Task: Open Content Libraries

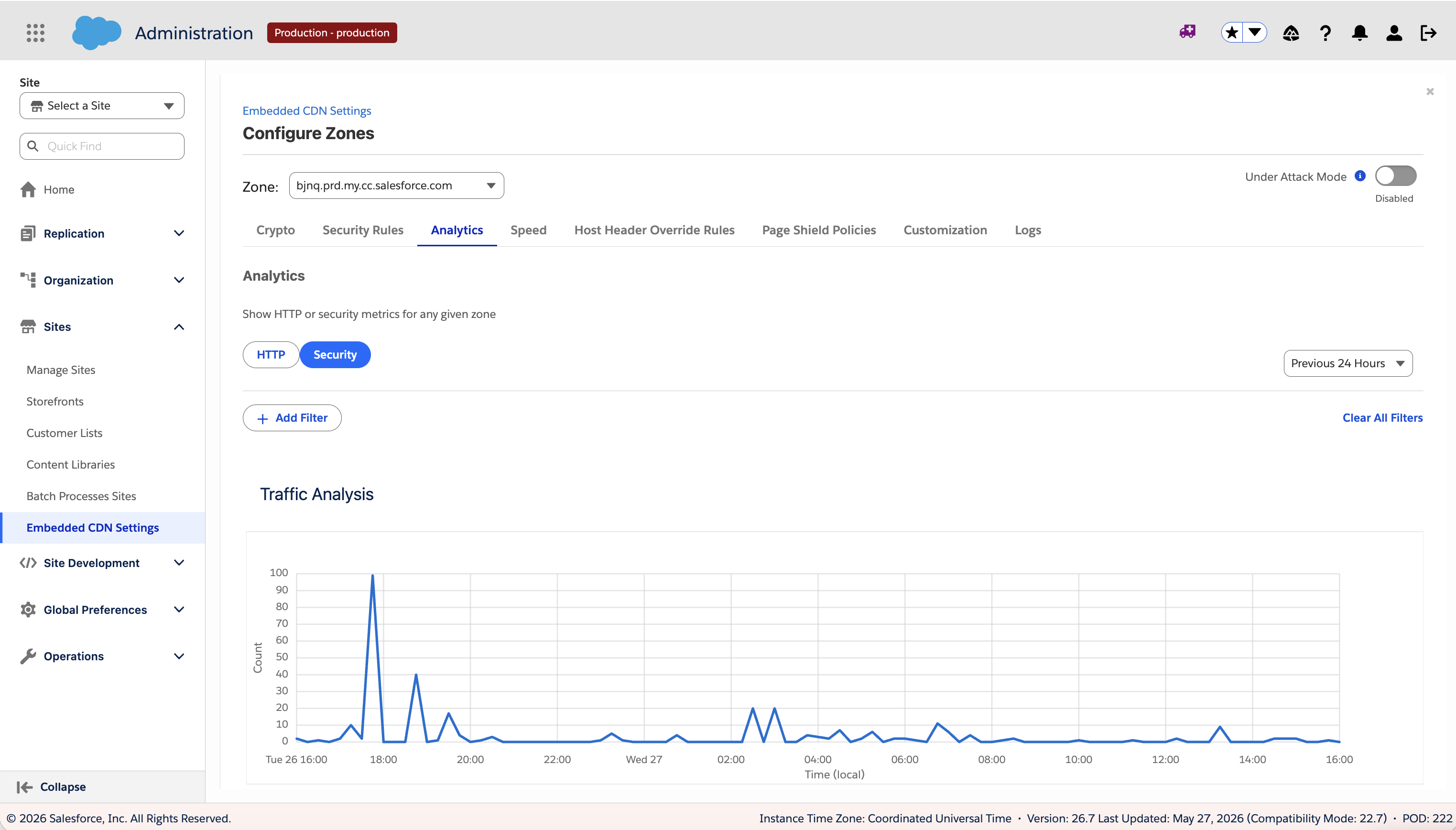Action: tap(71, 464)
